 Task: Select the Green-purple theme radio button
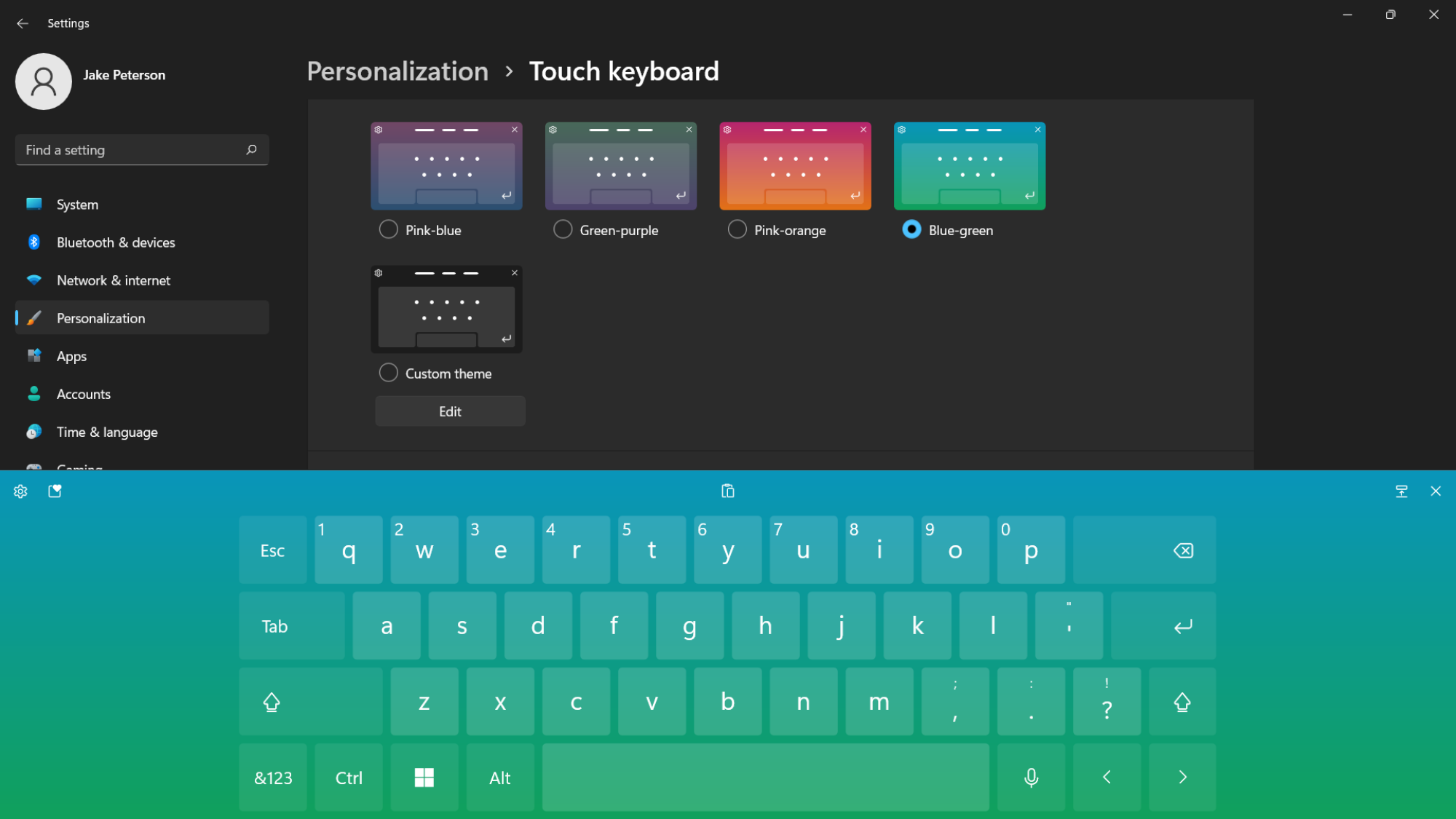[x=563, y=229]
